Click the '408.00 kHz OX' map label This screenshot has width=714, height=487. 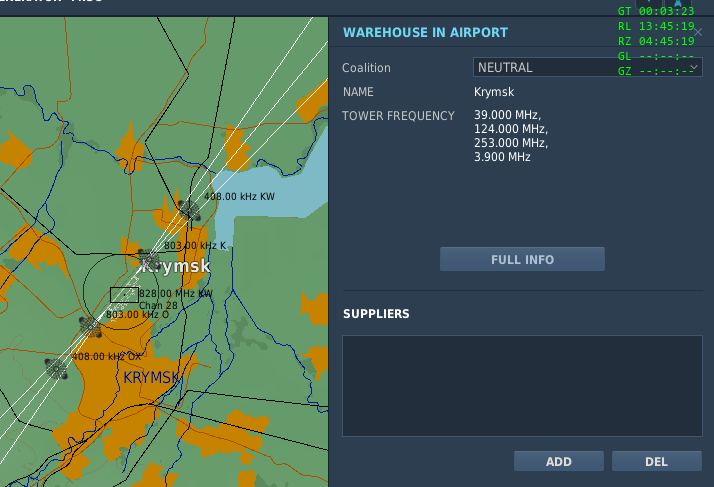(x=107, y=357)
